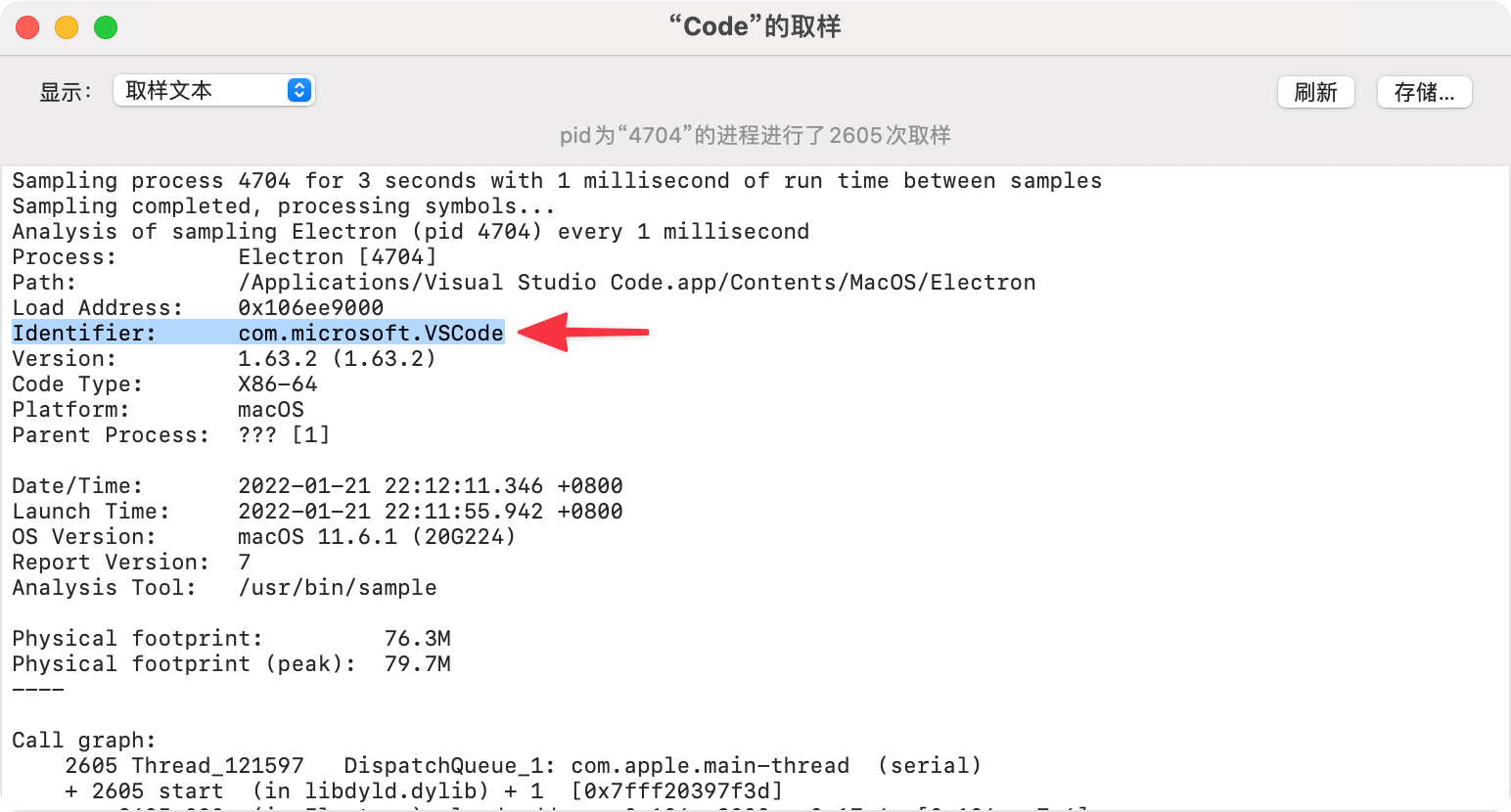
Task: Click the OS Version macOS 11.6.1 line
Action: pos(263,537)
